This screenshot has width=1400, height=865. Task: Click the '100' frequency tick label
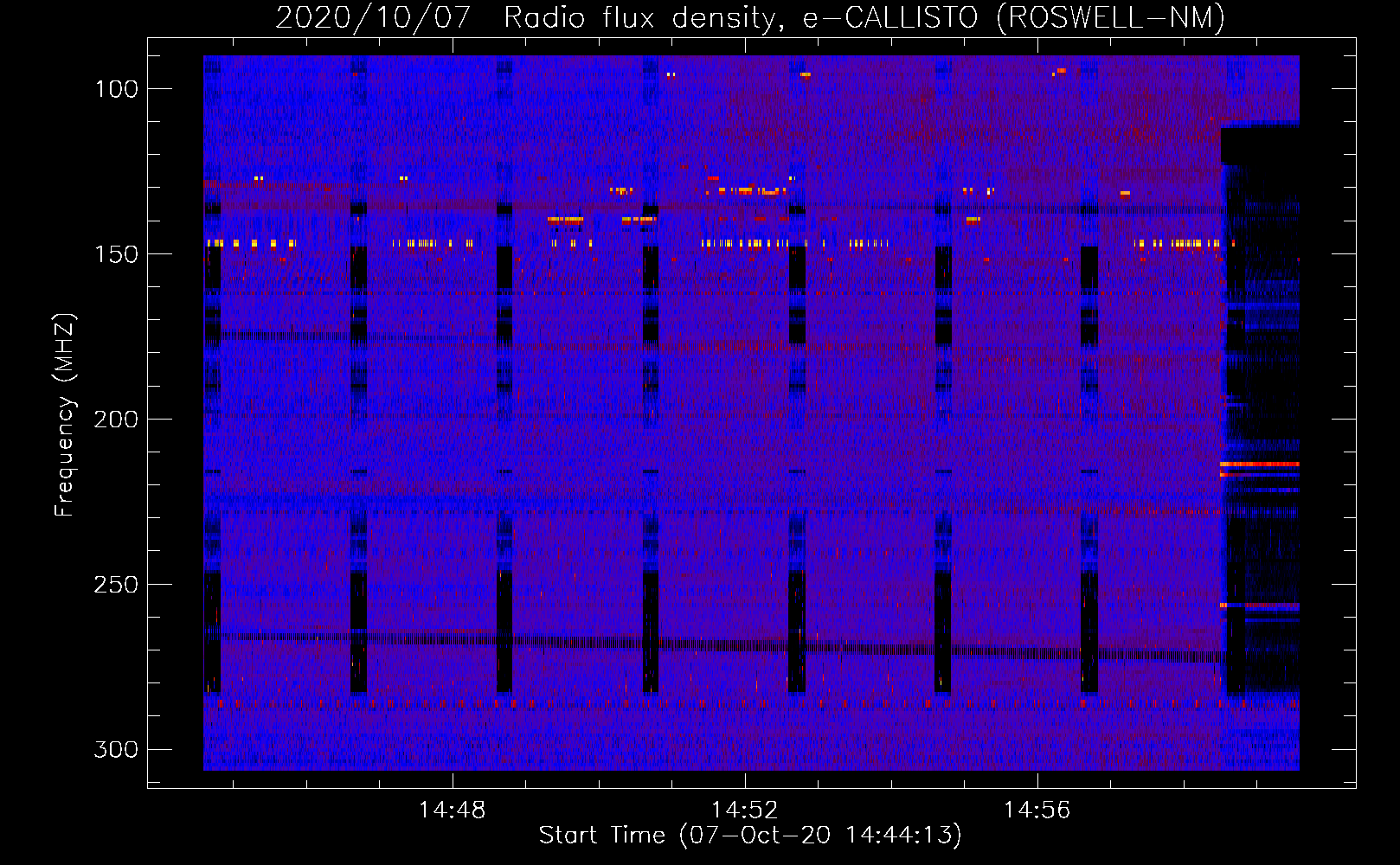tap(116, 89)
